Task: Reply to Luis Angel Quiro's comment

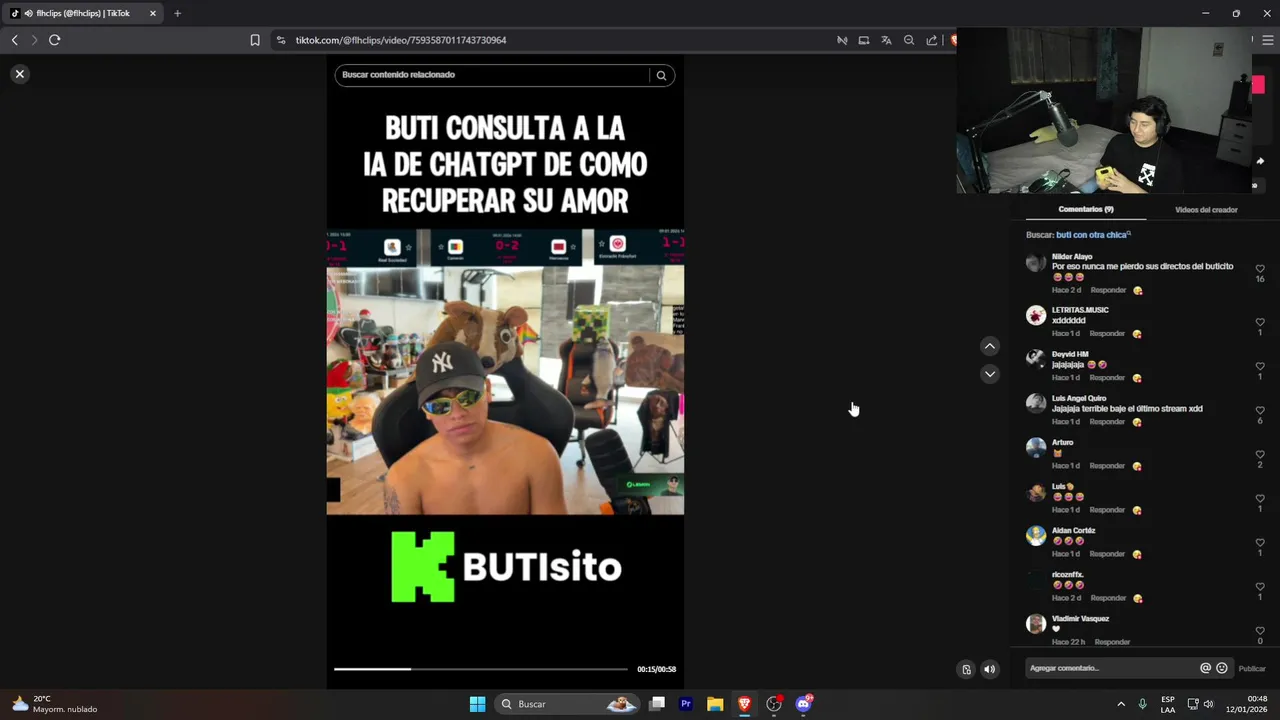Action: point(1107,422)
